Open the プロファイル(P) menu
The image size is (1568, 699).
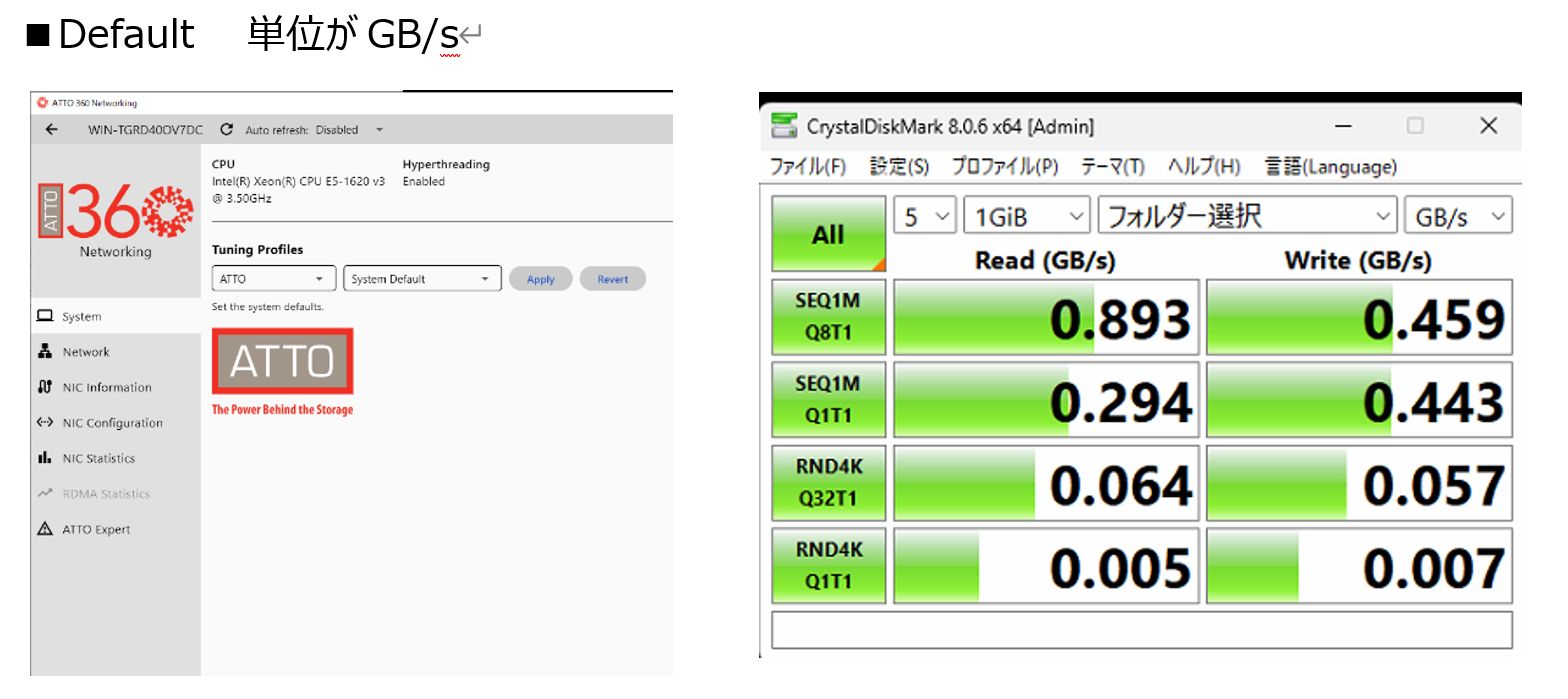pos(1004,167)
